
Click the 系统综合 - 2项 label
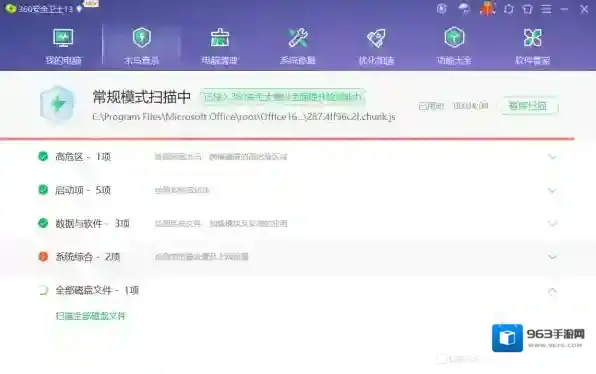click(x=88, y=257)
